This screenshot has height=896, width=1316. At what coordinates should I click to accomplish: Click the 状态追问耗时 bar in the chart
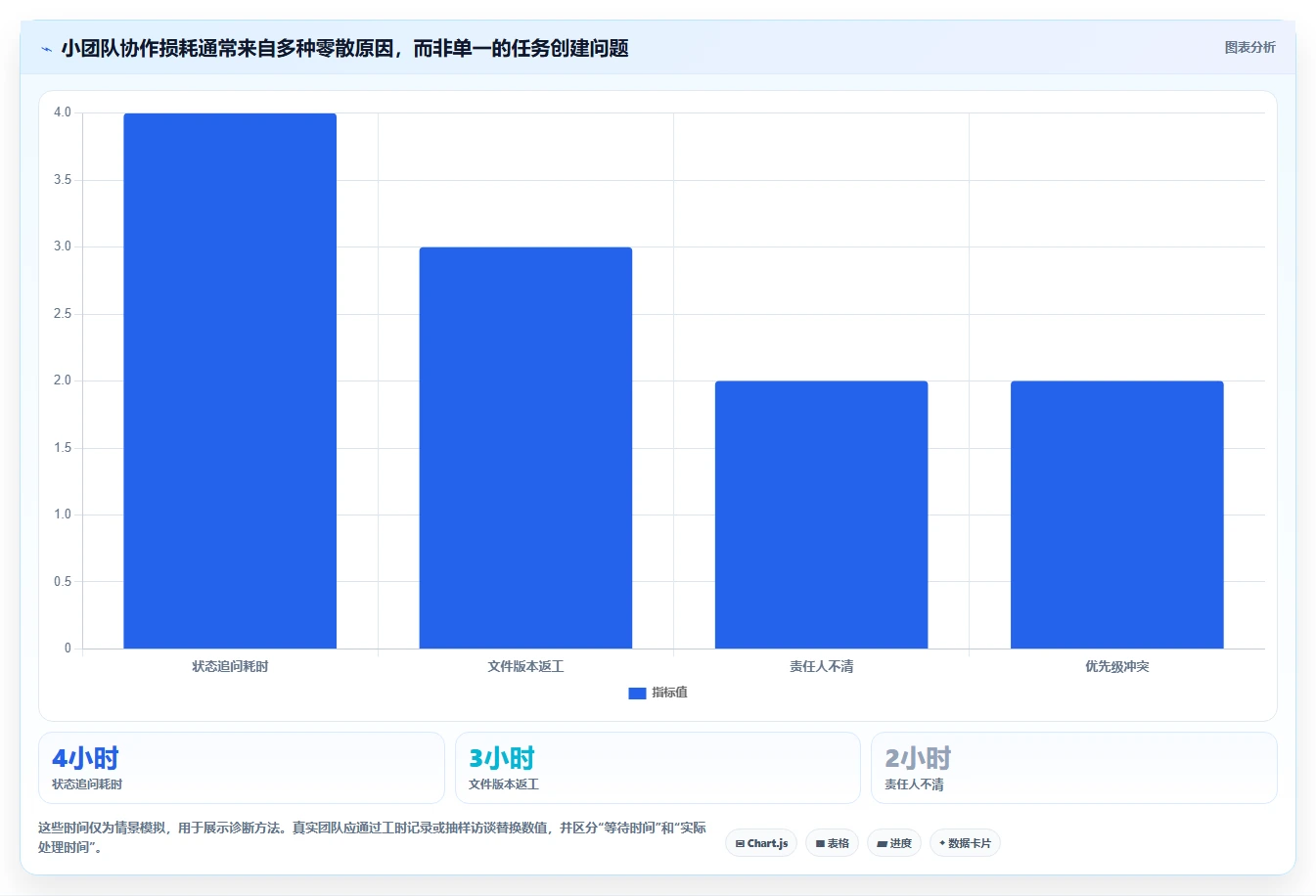point(230,381)
